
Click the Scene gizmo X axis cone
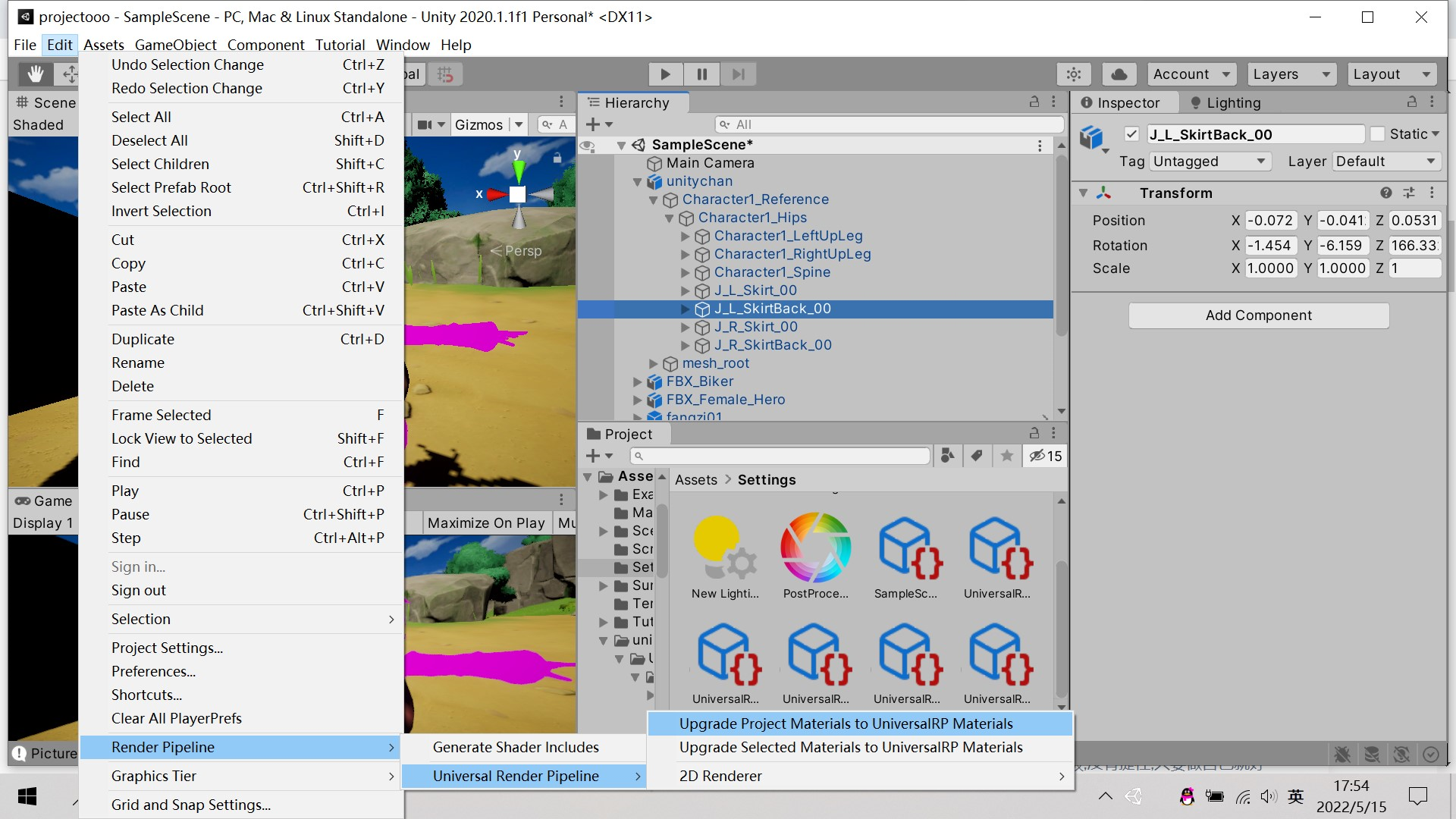click(x=497, y=194)
